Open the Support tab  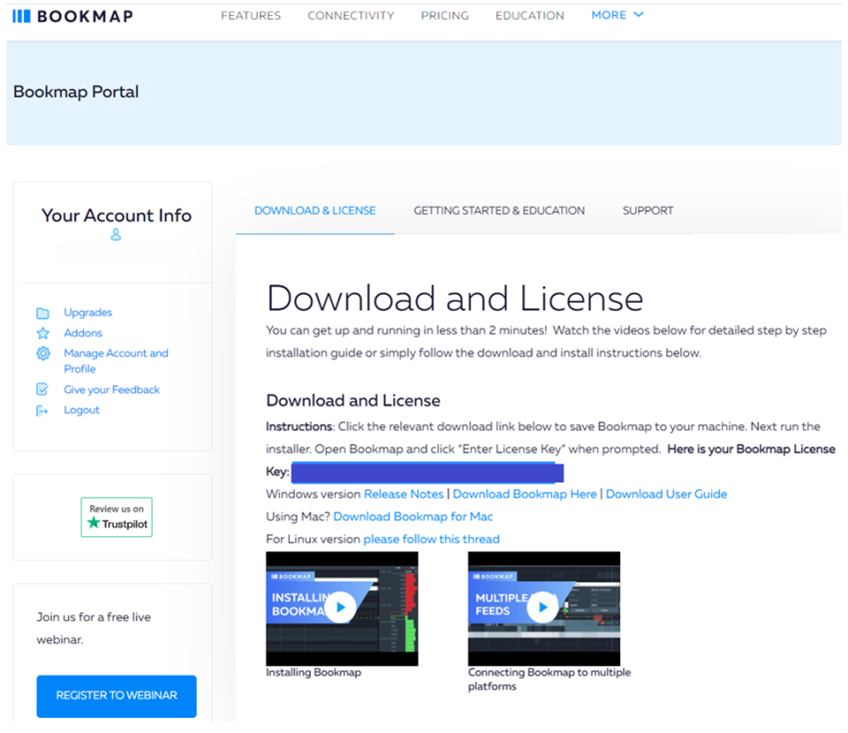648,210
